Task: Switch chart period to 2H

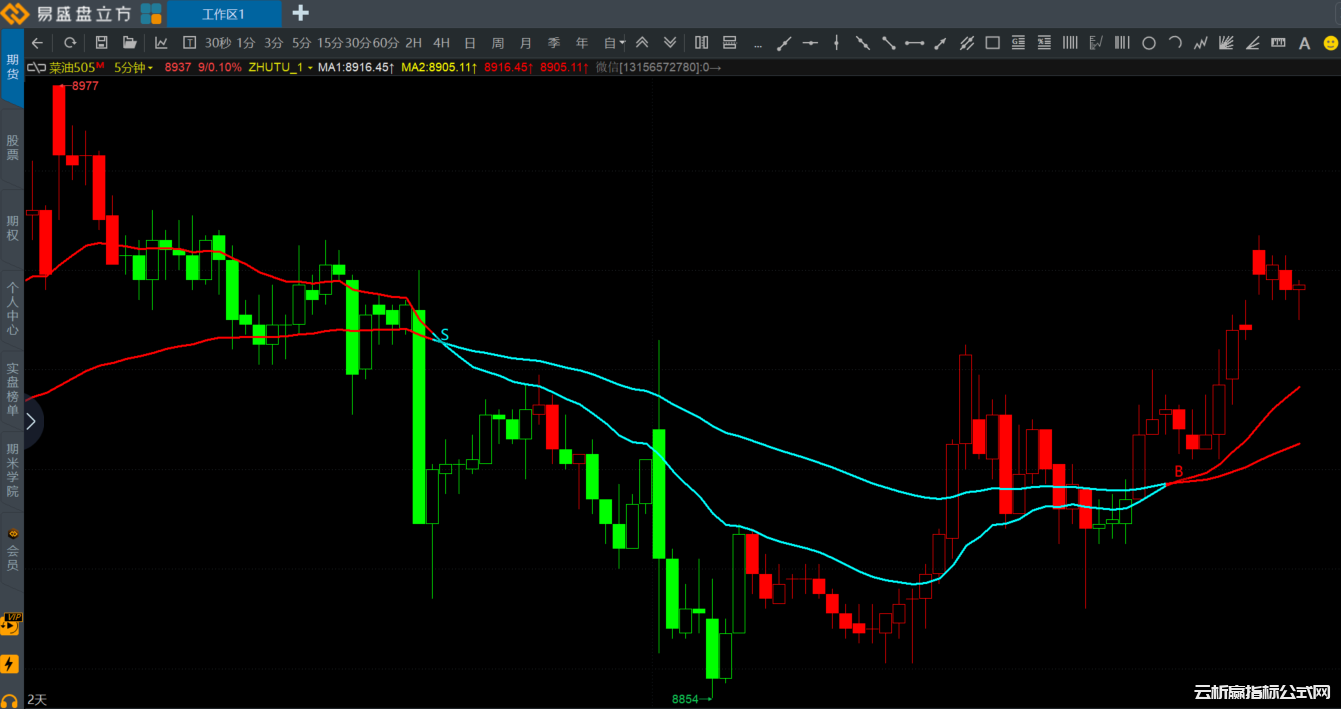Action: pyautogui.click(x=413, y=43)
